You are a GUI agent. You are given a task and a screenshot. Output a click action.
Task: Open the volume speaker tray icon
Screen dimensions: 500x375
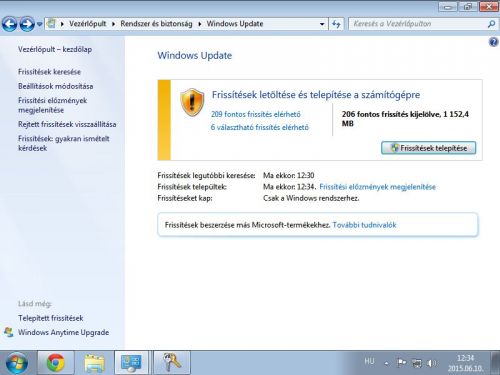pyautogui.click(x=431, y=363)
